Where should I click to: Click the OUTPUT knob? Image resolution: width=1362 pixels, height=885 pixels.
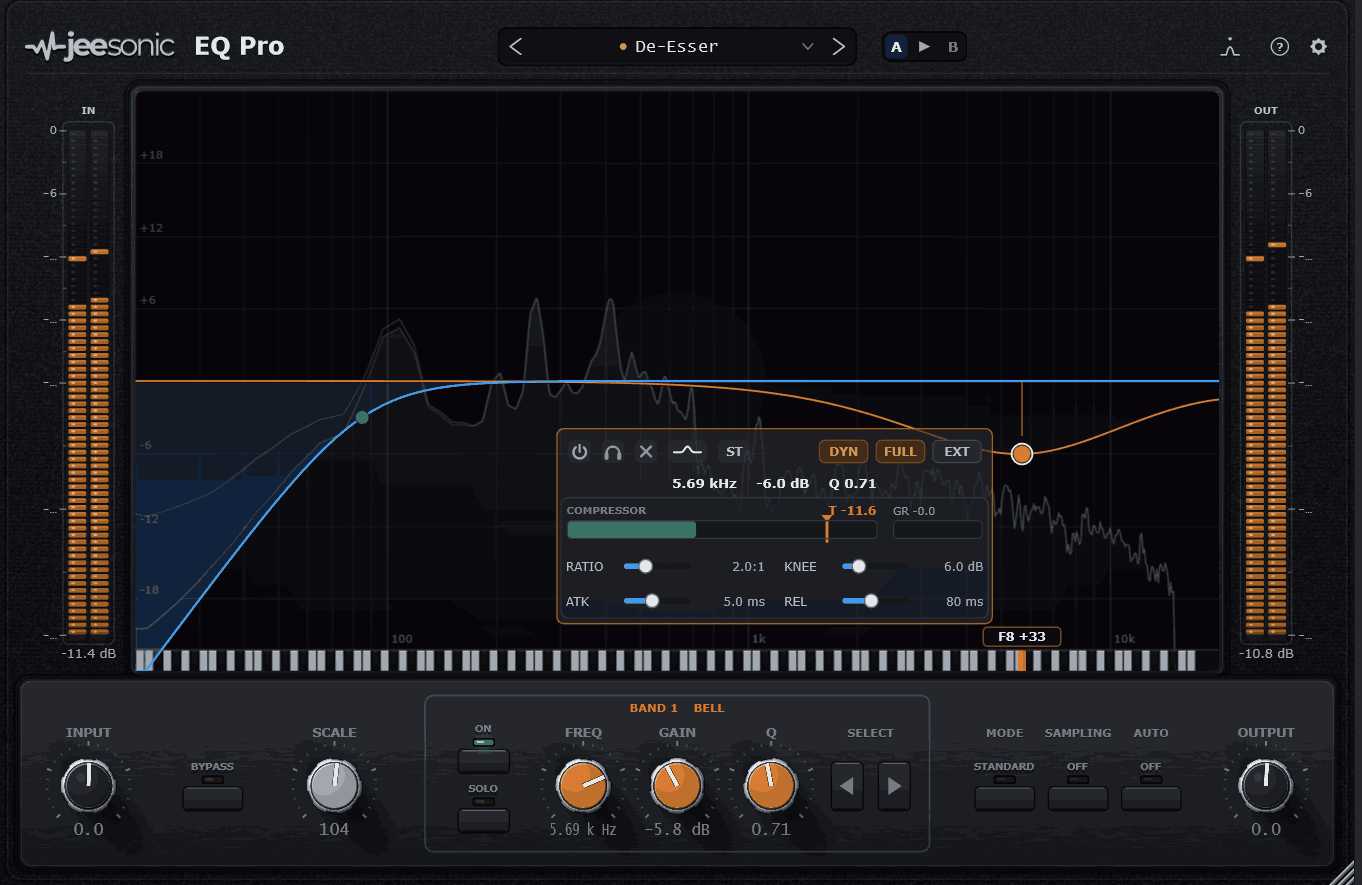pyautogui.click(x=1265, y=785)
